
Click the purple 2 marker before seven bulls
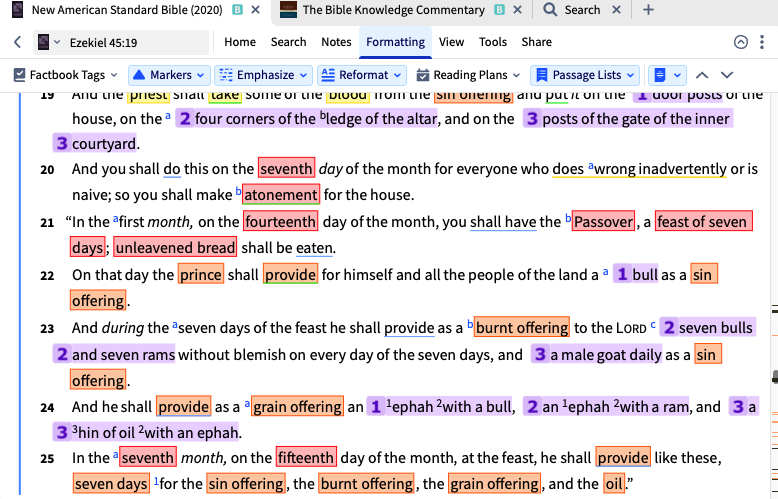pos(668,327)
